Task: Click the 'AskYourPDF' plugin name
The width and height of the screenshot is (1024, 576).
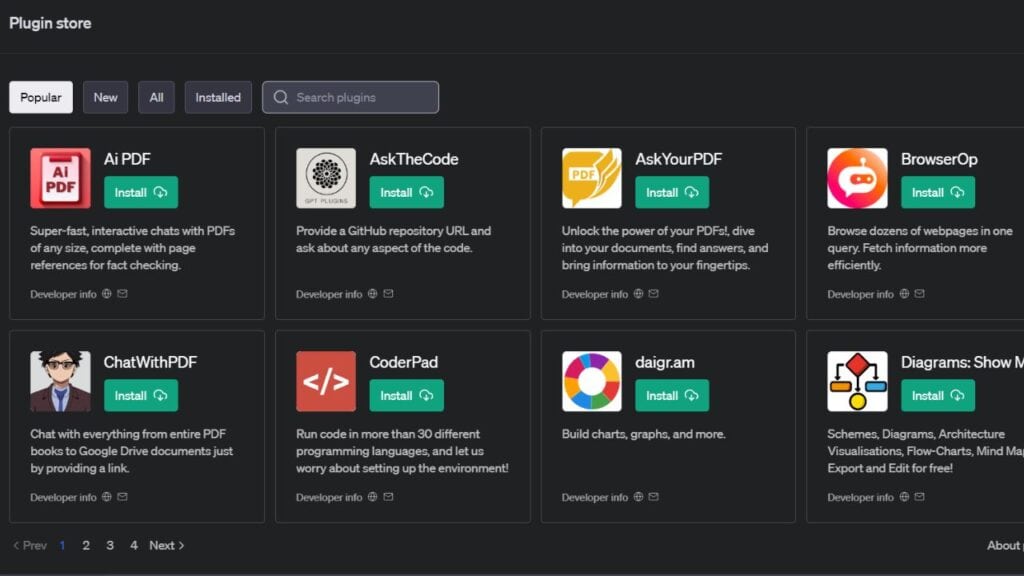Action: click(679, 159)
